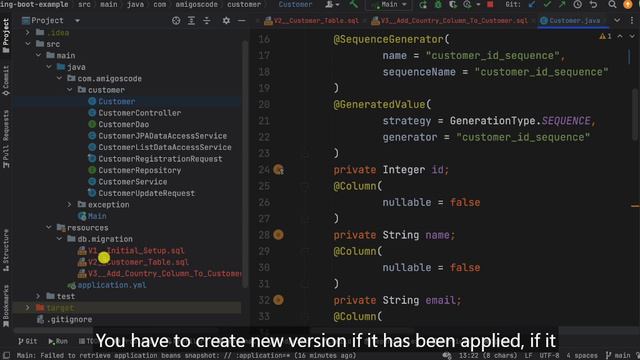
Task: Open the Project tool window tab
Action: pos(6,35)
